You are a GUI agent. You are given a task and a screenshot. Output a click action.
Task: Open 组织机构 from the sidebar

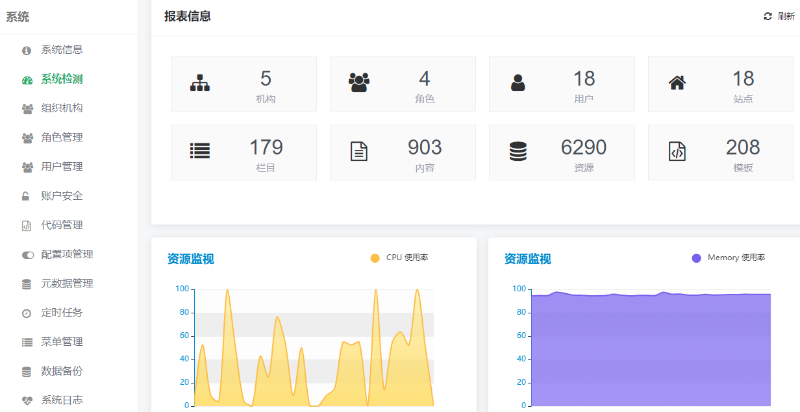click(61, 108)
